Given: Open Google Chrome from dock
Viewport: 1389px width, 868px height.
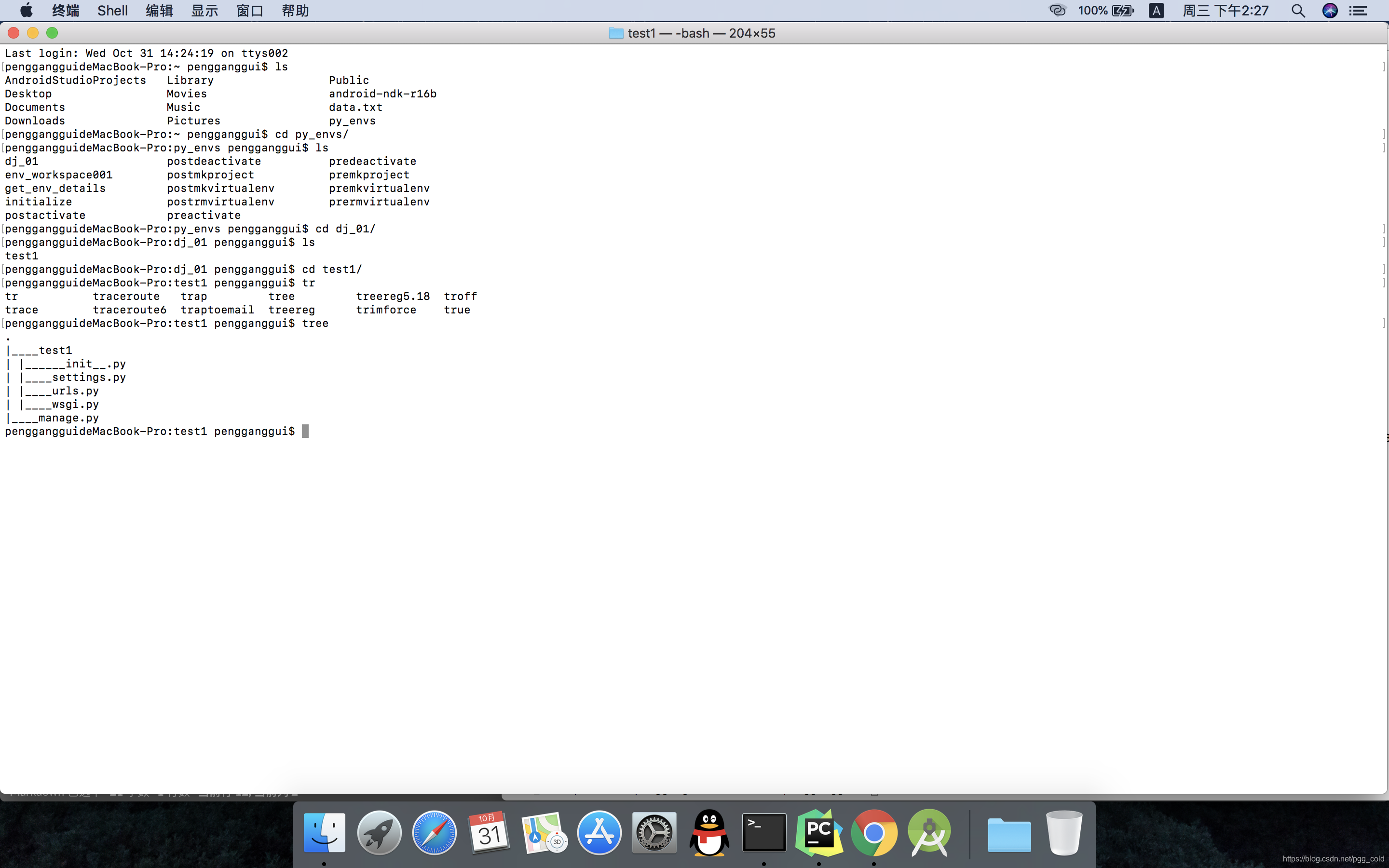Looking at the screenshot, I should 874,832.
